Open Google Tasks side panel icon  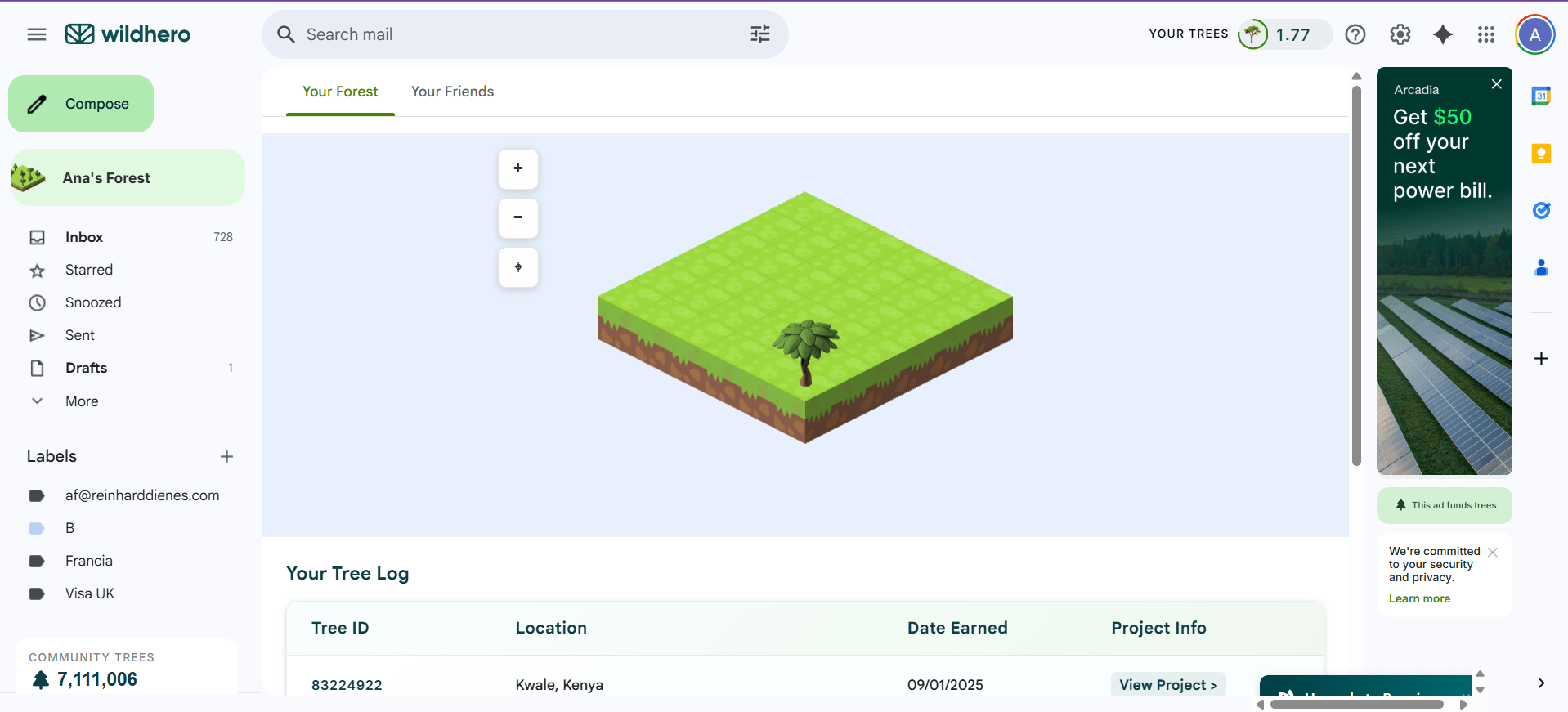pyautogui.click(x=1541, y=211)
